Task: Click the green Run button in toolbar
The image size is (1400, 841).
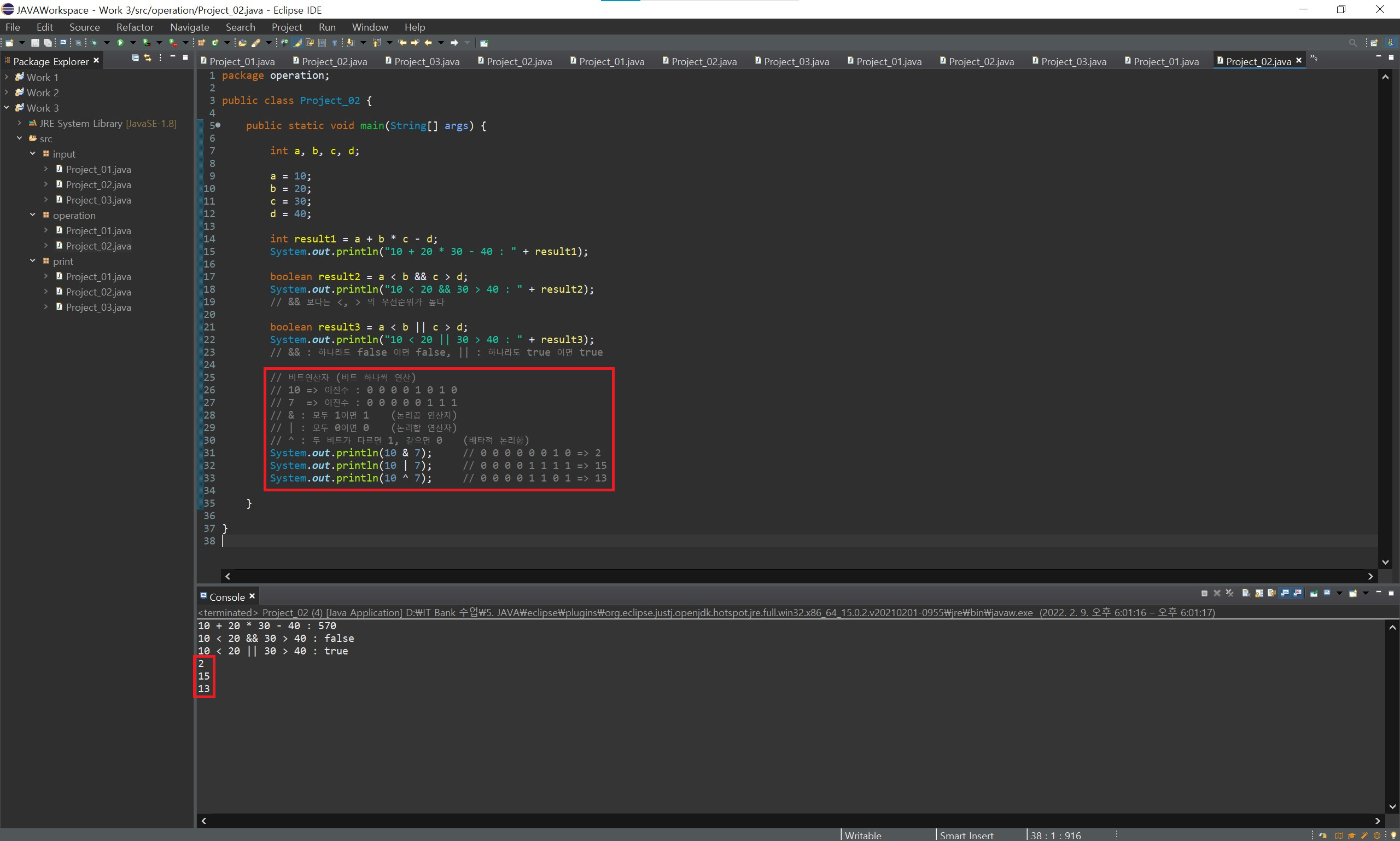Action: 120,43
